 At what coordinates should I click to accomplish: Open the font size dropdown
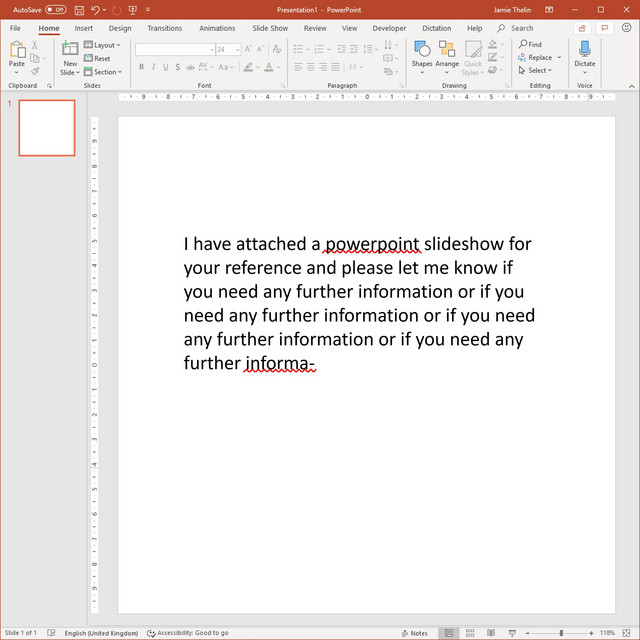click(237, 49)
